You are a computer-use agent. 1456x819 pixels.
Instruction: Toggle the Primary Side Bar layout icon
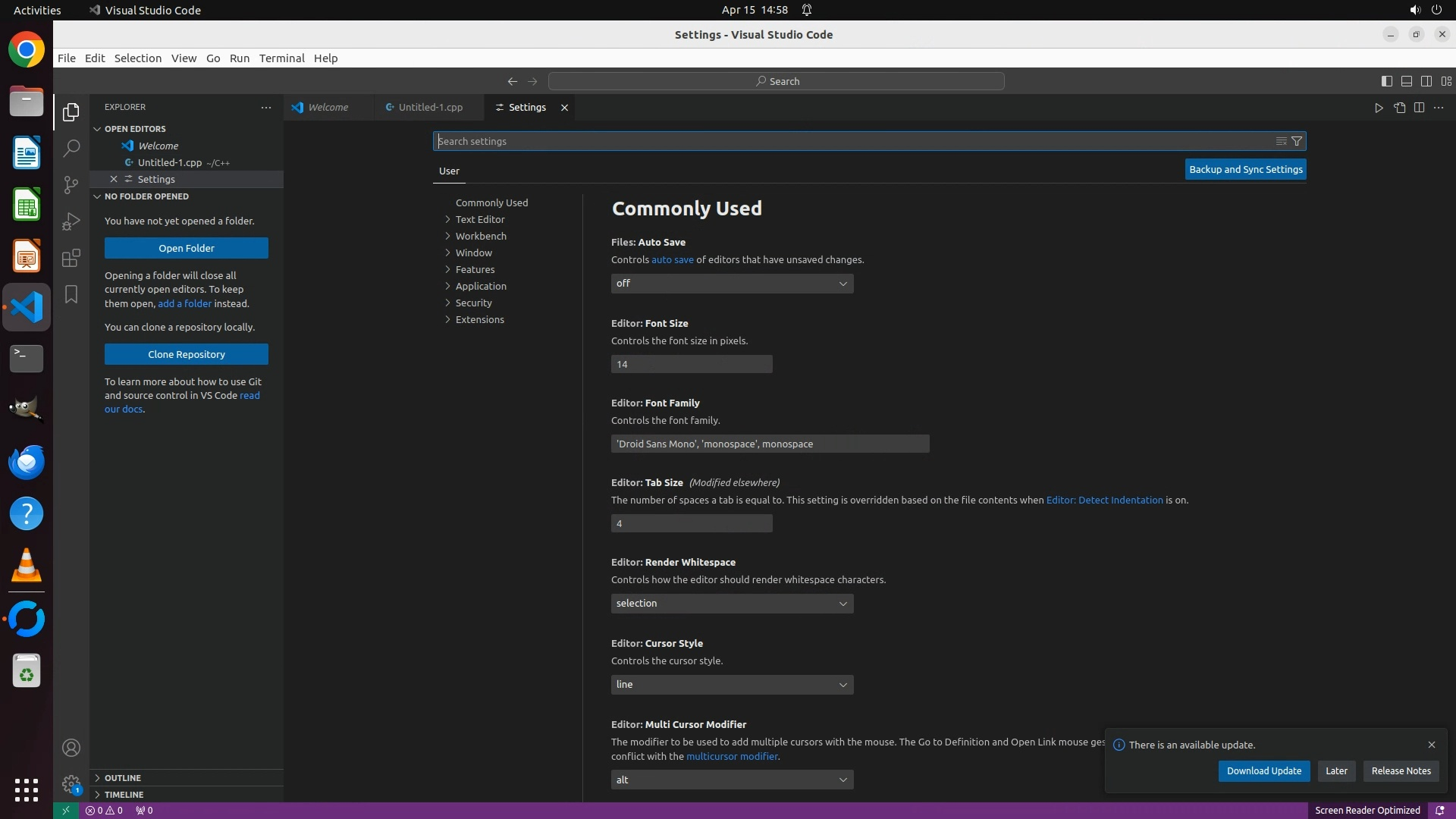pos(1386,81)
